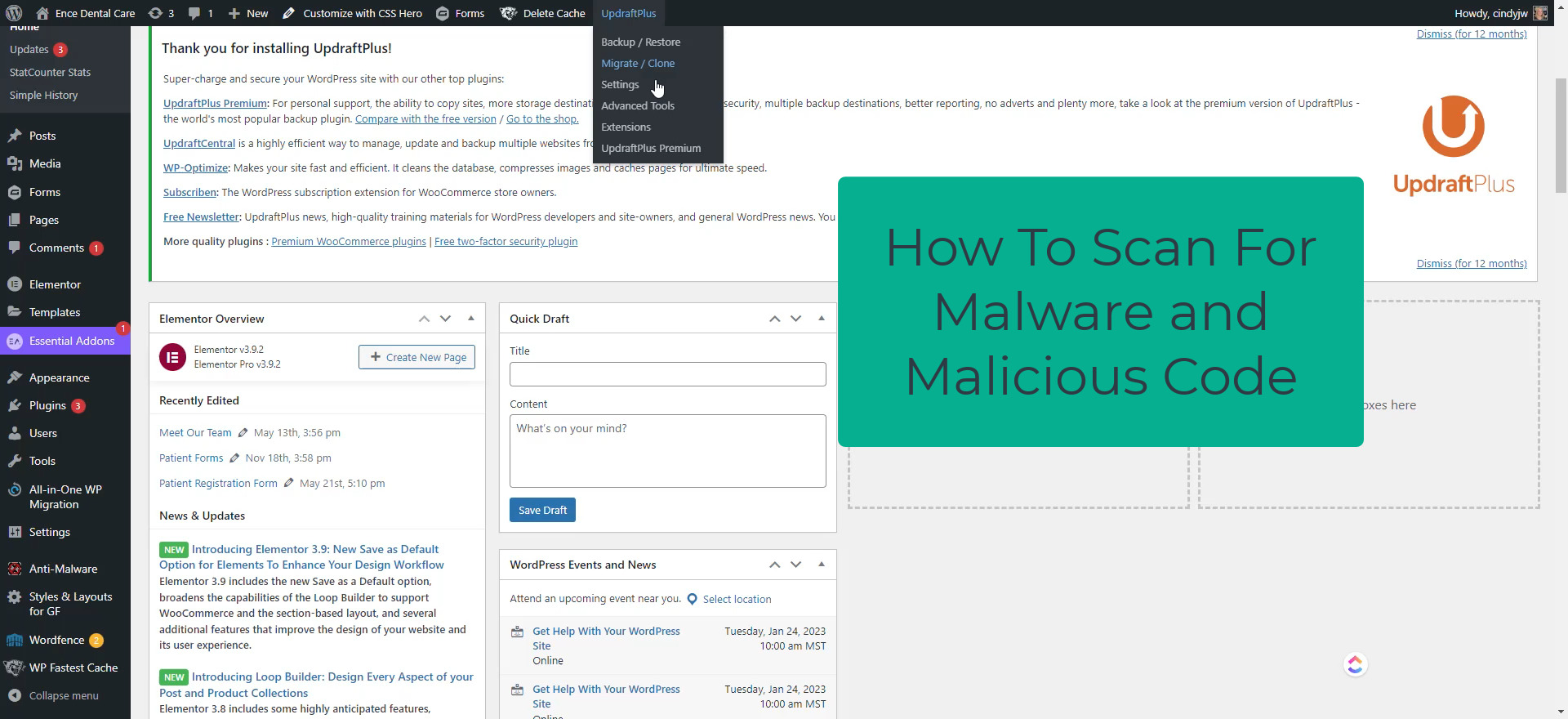Collapse the Quick Draft panel
The height and width of the screenshot is (719, 1568).
(x=822, y=319)
